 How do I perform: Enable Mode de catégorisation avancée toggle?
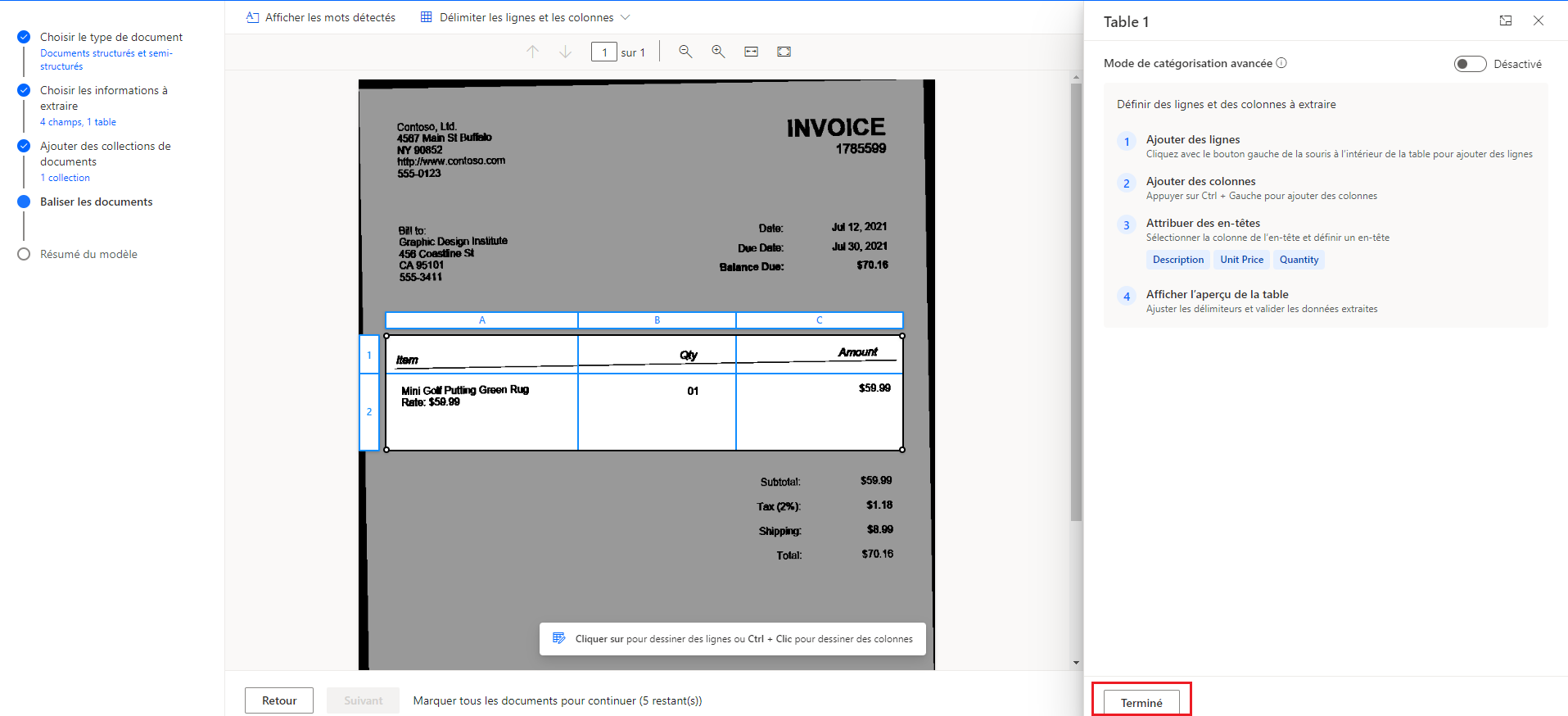click(1470, 64)
